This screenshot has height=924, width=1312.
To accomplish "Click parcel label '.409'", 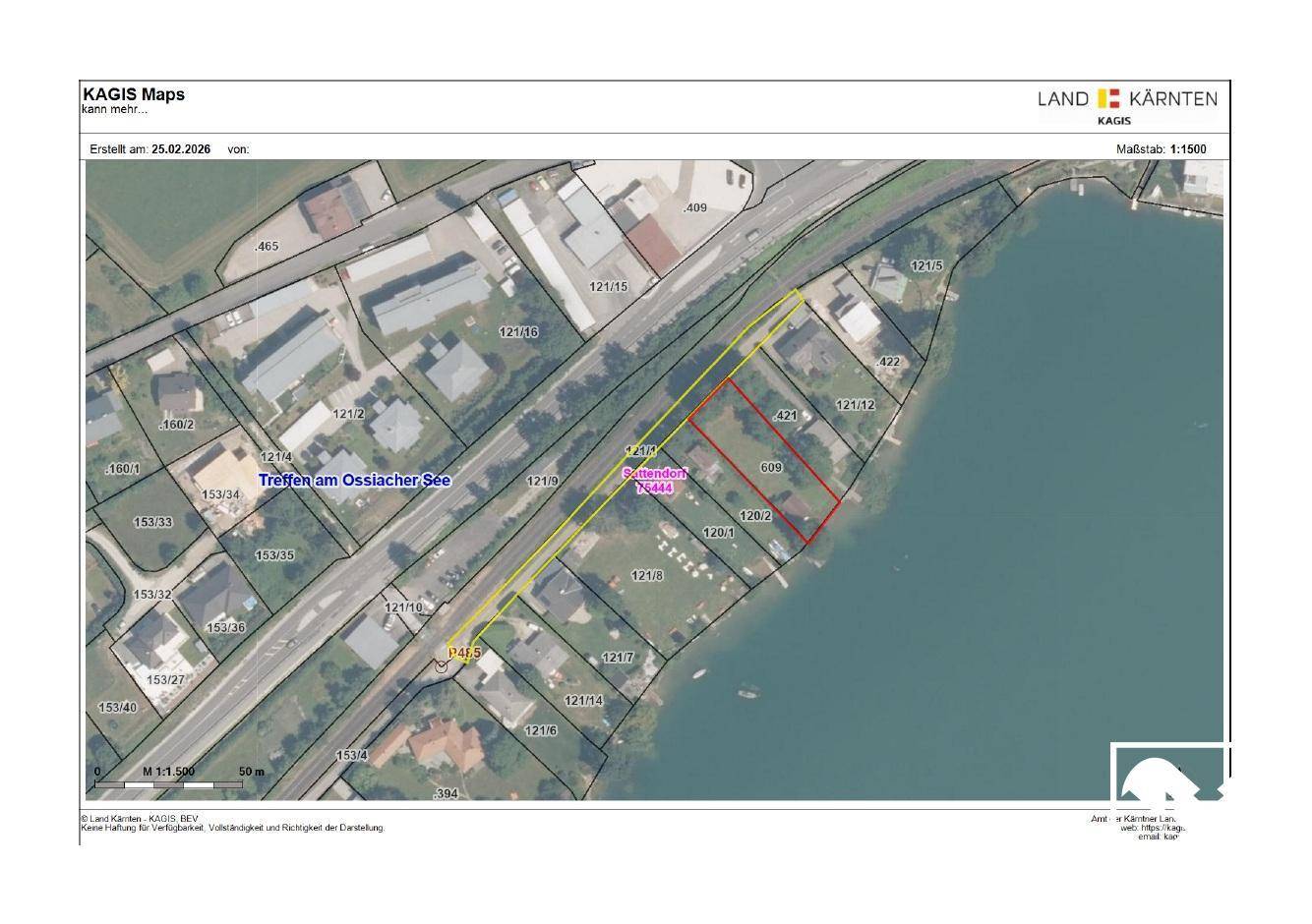I will pos(695,207).
